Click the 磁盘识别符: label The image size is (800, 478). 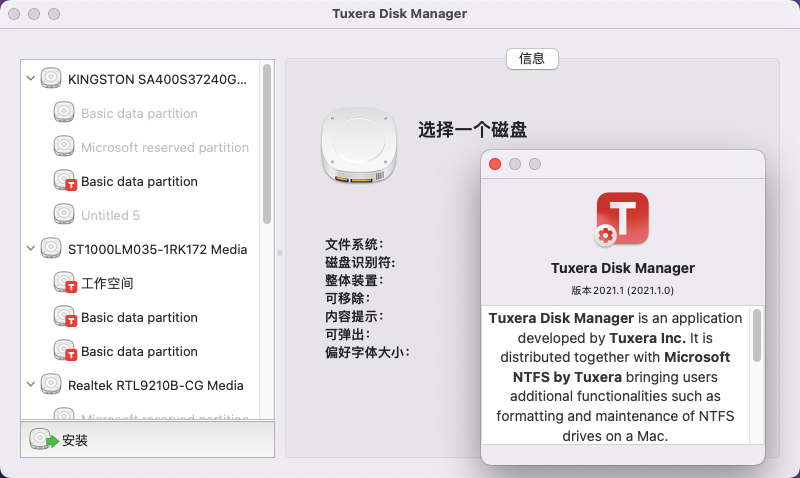(x=360, y=262)
